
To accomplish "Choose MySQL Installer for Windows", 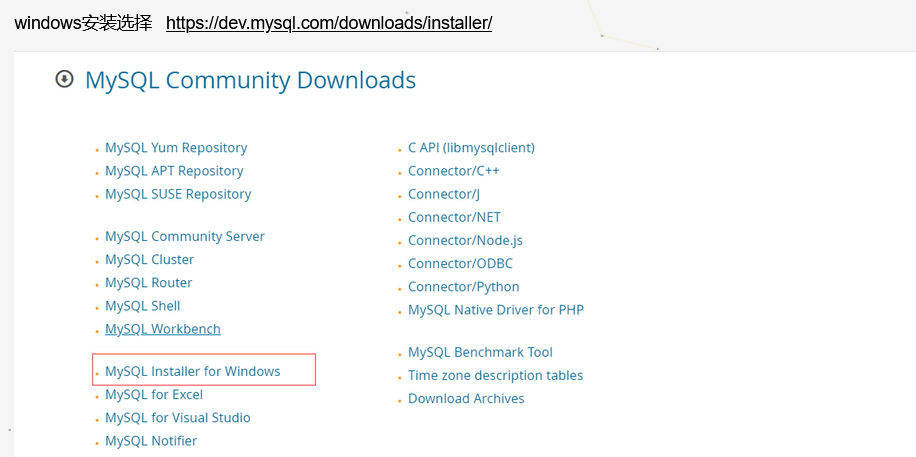I will click(193, 371).
